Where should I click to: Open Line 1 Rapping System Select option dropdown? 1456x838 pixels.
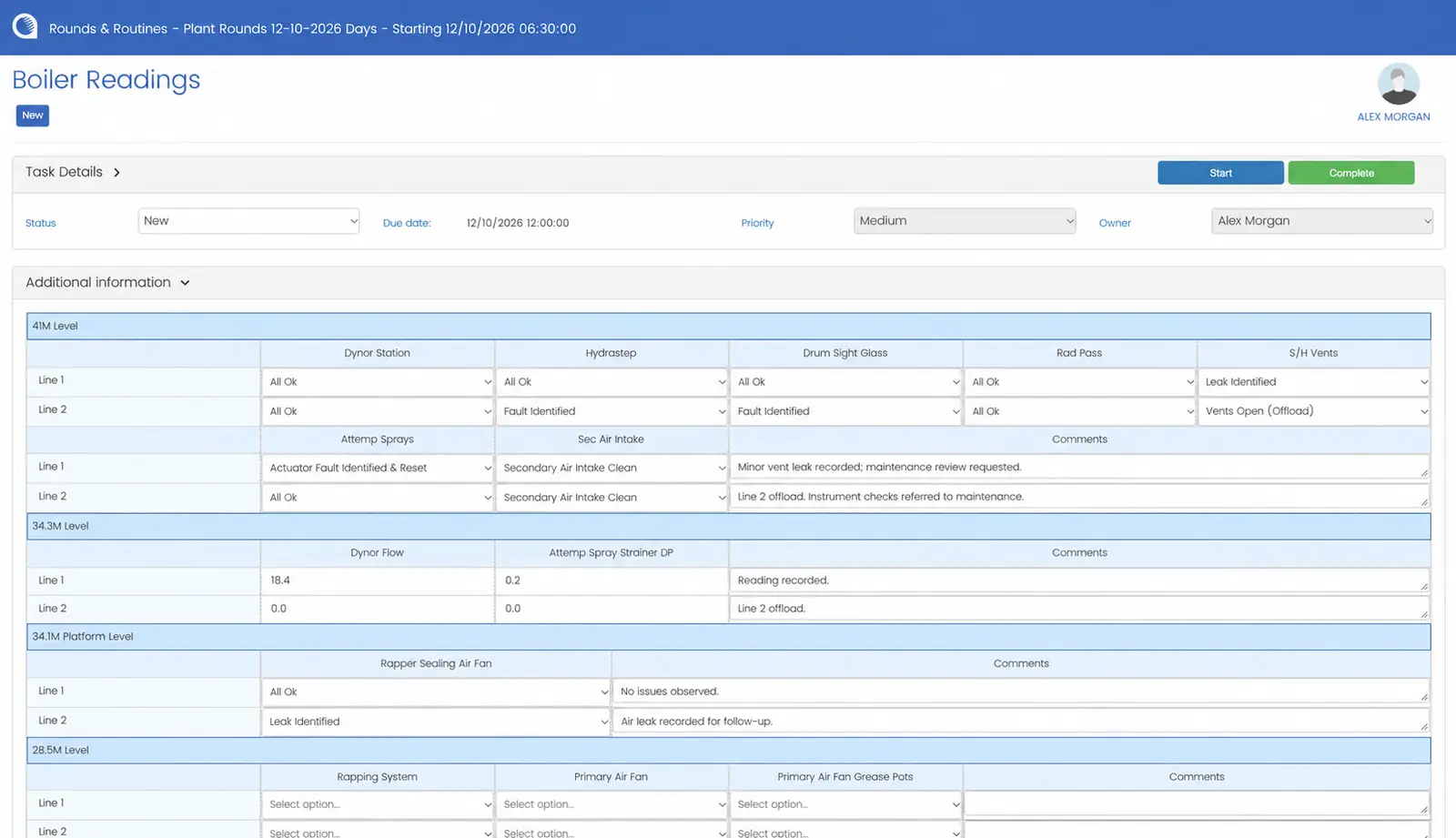[x=378, y=804]
